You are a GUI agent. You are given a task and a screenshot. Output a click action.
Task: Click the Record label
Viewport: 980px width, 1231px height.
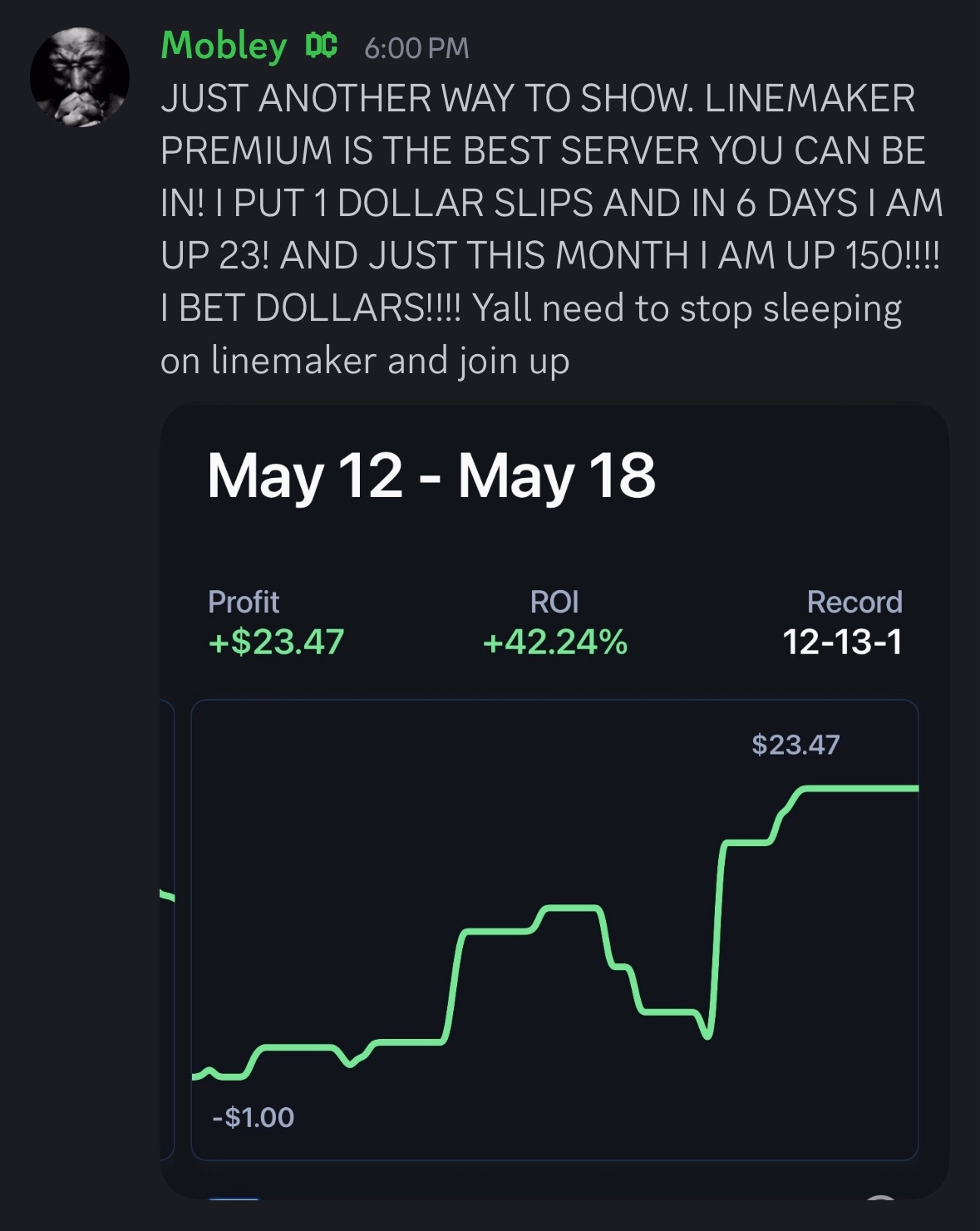[x=854, y=602]
